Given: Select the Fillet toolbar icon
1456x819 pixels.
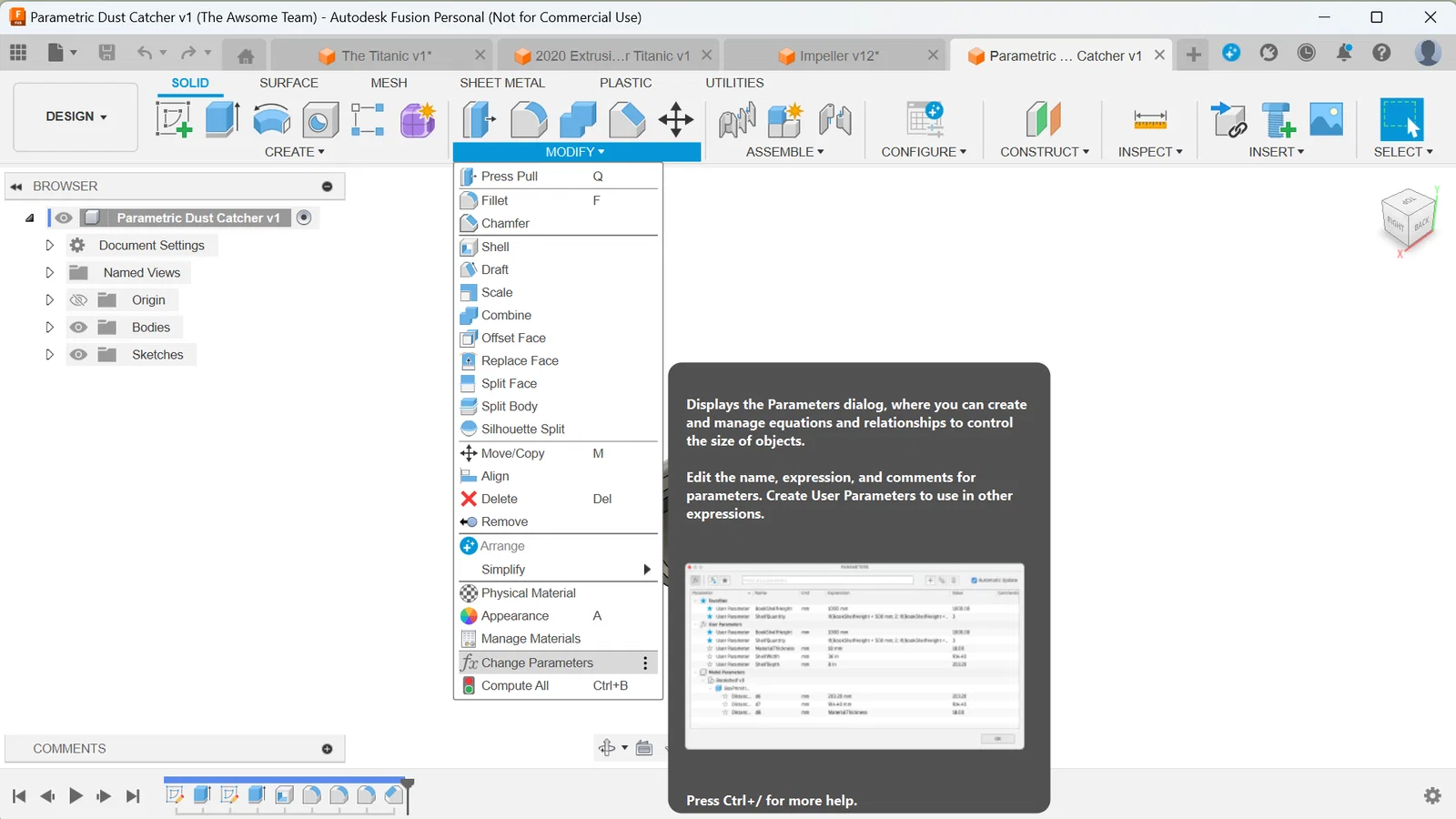Looking at the screenshot, I should tap(529, 119).
